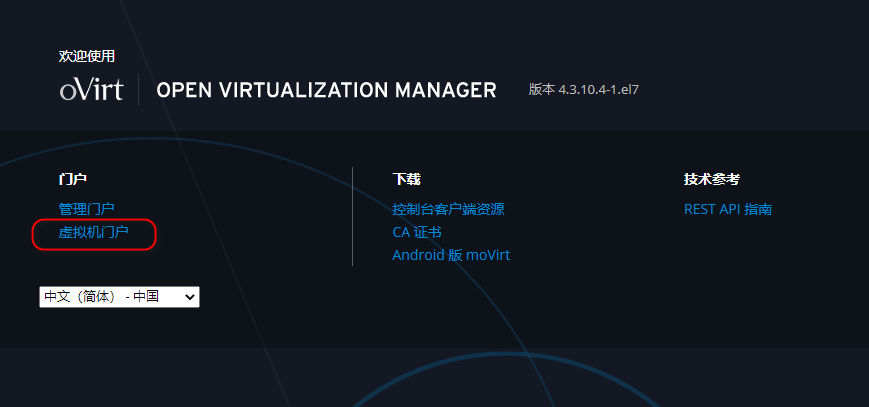869x407 pixels.
Task: Open the REST API 指南 link
Action: coord(728,209)
